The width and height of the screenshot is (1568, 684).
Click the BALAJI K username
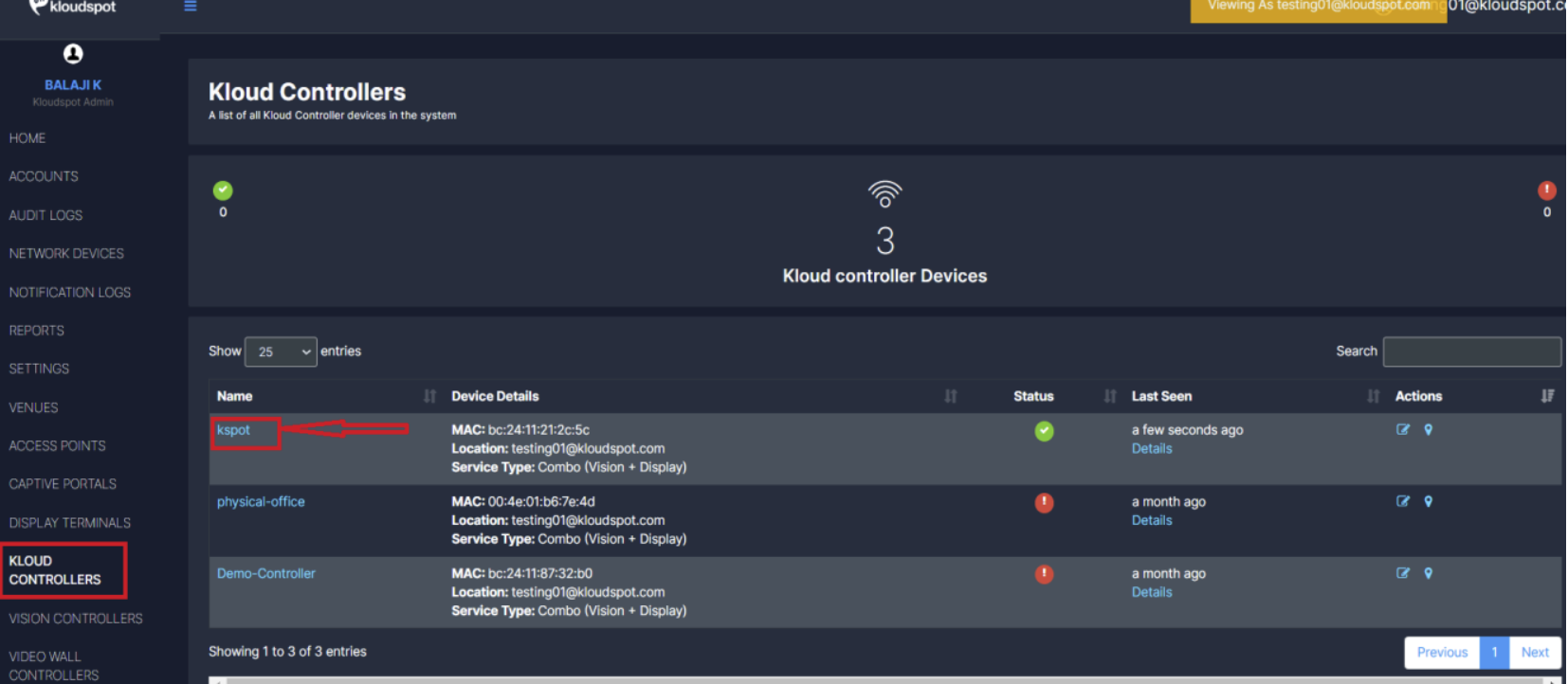(73, 85)
